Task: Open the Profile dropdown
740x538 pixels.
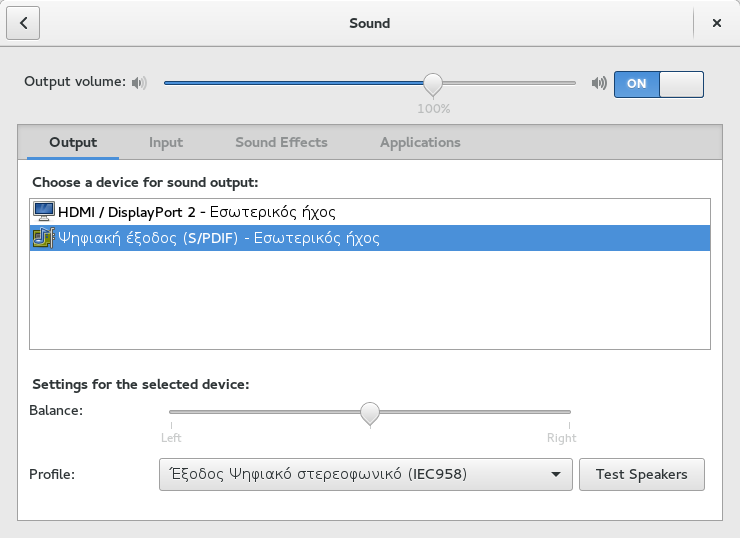Action: tap(366, 474)
